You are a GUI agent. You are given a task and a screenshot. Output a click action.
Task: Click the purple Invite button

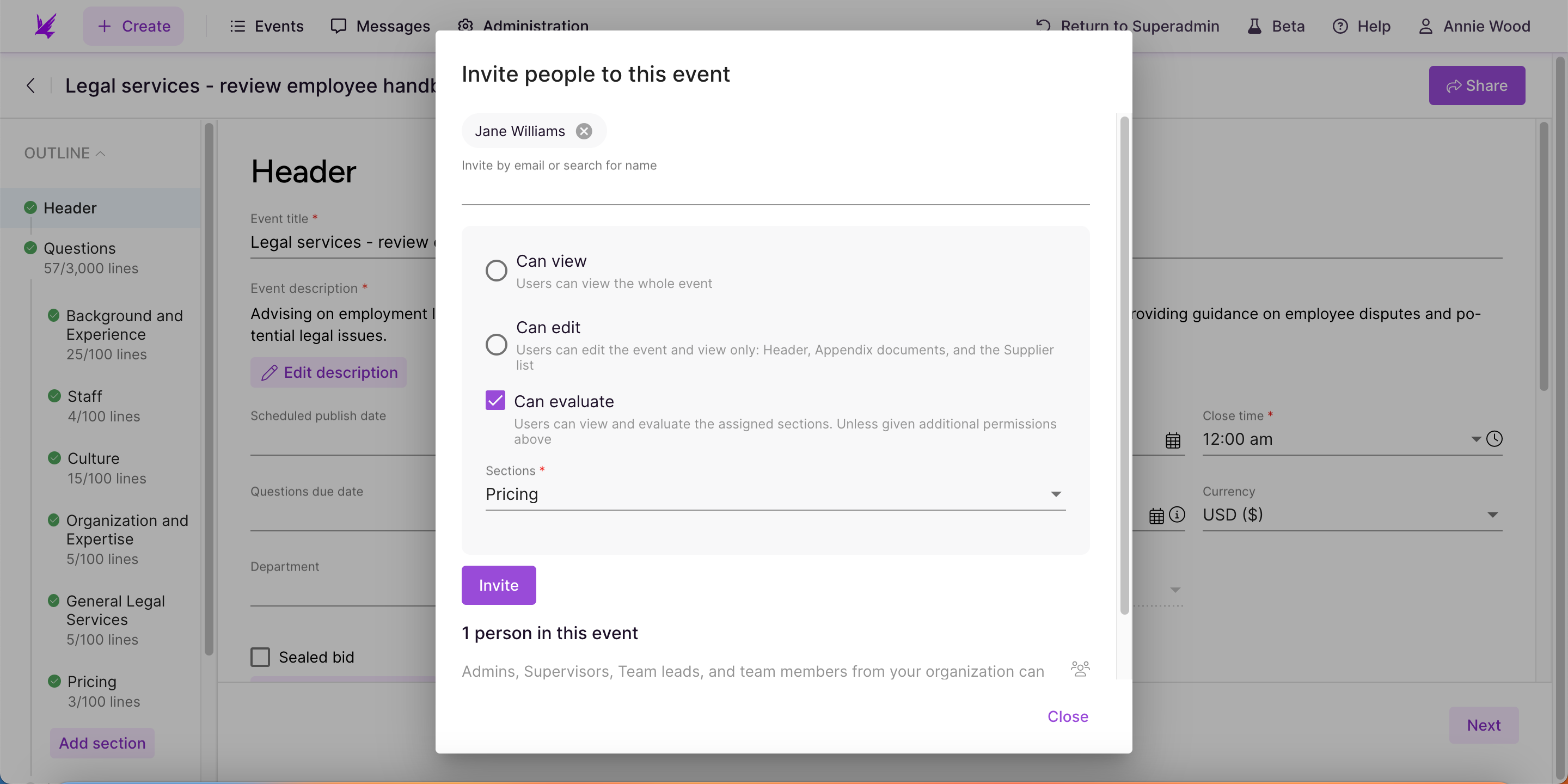pos(499,585)
